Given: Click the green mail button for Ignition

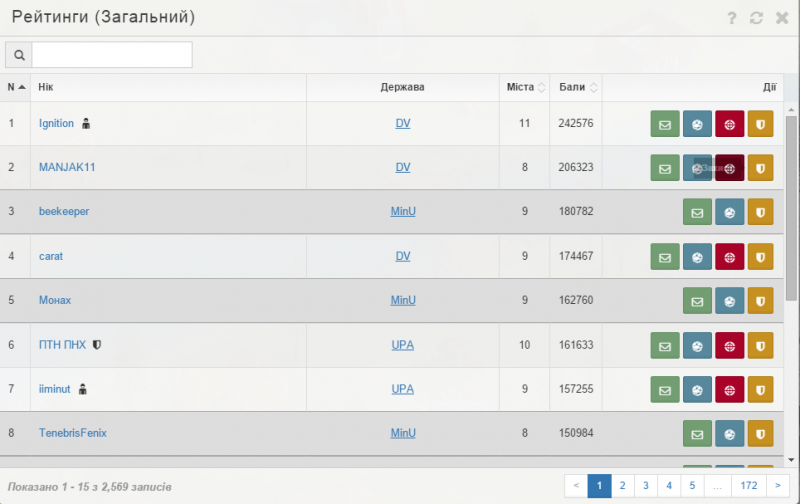Looking at the screenshot, I should (x=664, y=124).
